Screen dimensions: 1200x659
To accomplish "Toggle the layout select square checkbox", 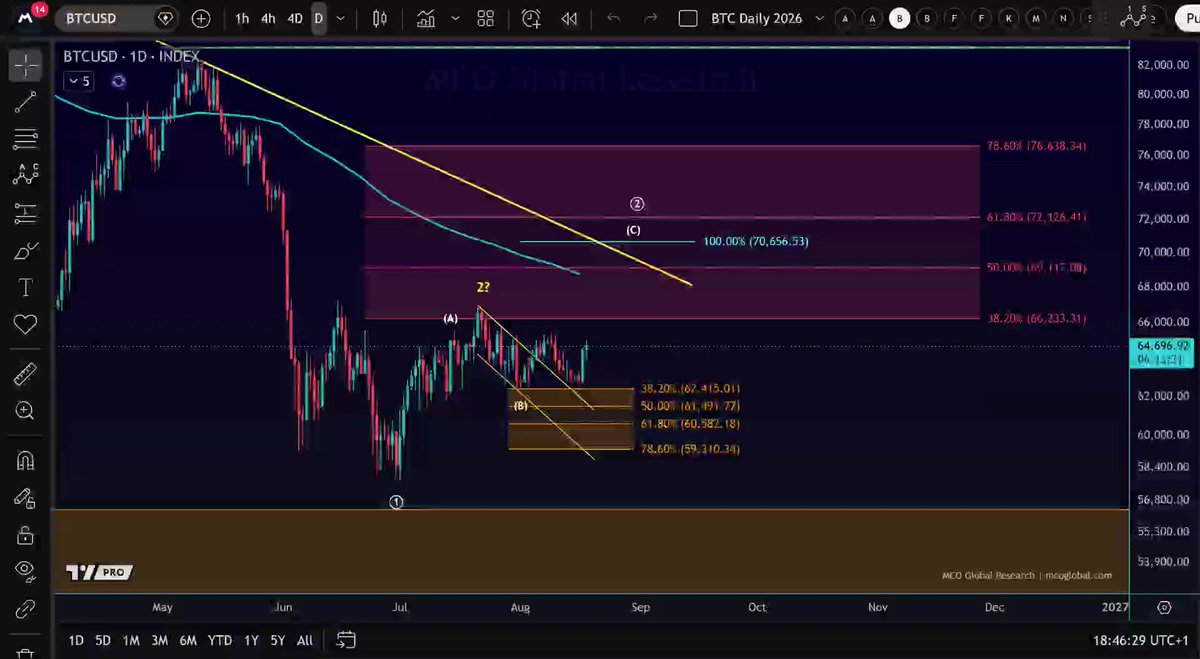I will [x=687, y=18].
